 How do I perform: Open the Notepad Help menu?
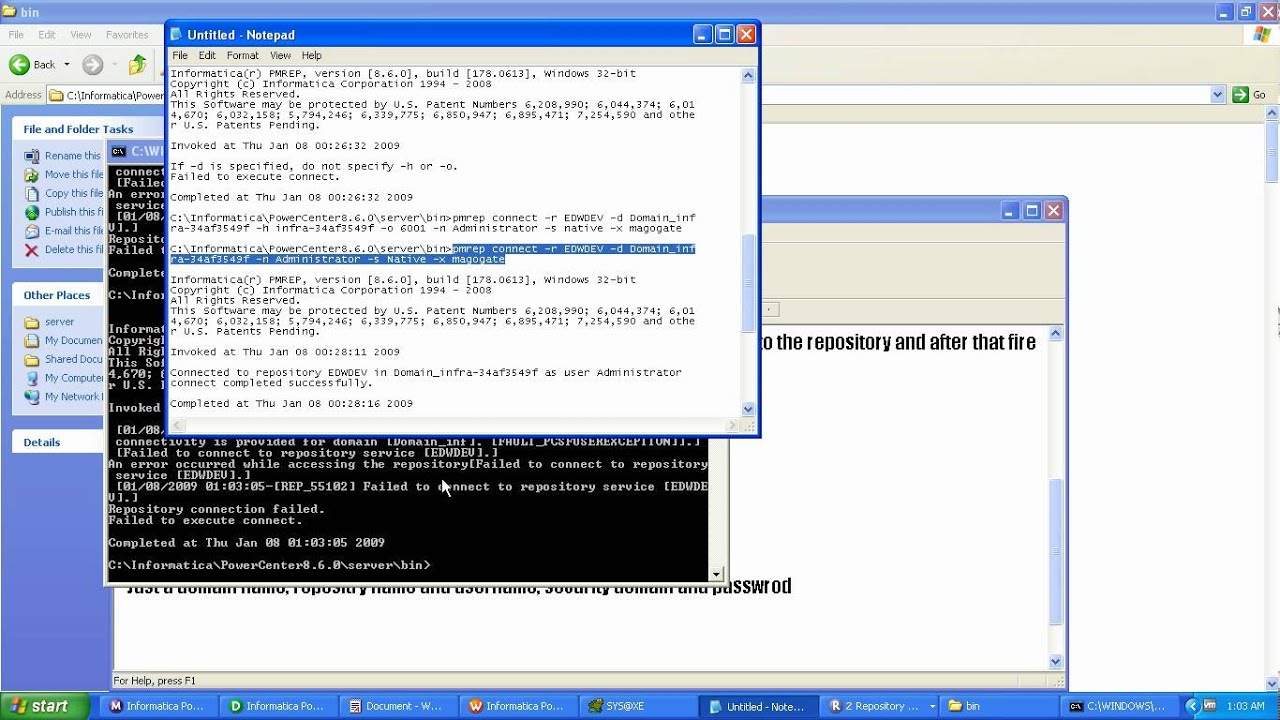point(312,55)
